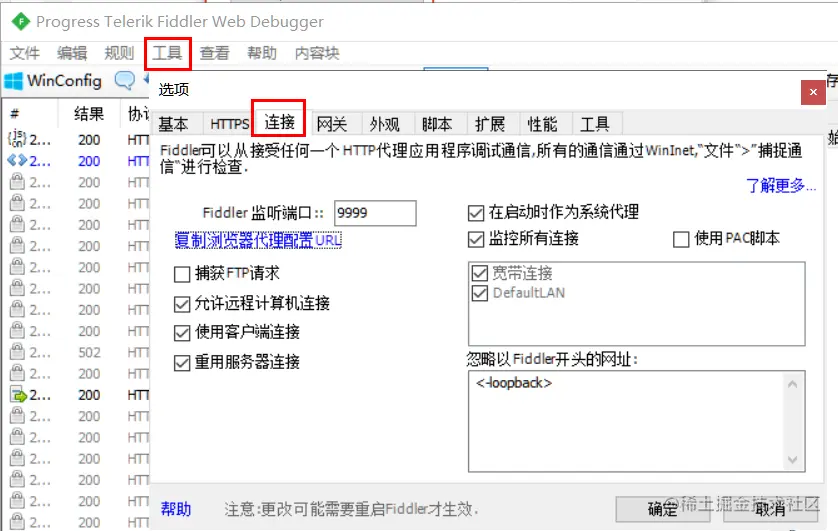838x531 pixels.
Task: Open the 文件 menu
Action: (x=25, y=53)
